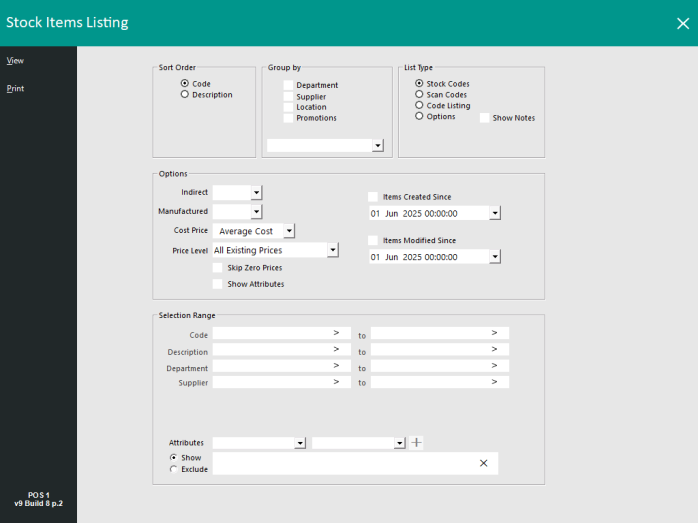This screenshot has width=698, height=524.
Task: Expand second Attributes dropdown
Action: pyautogui.click(x=400, y=443)
